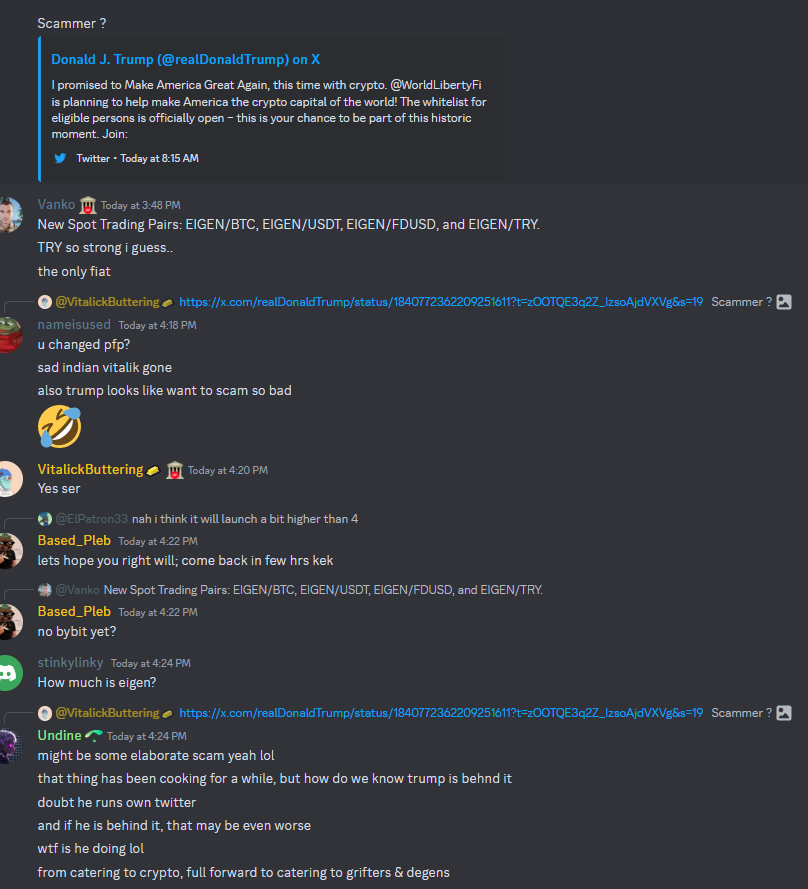Click the nameisused username
The height and width of the screenshot is (889, 808).
74,325
